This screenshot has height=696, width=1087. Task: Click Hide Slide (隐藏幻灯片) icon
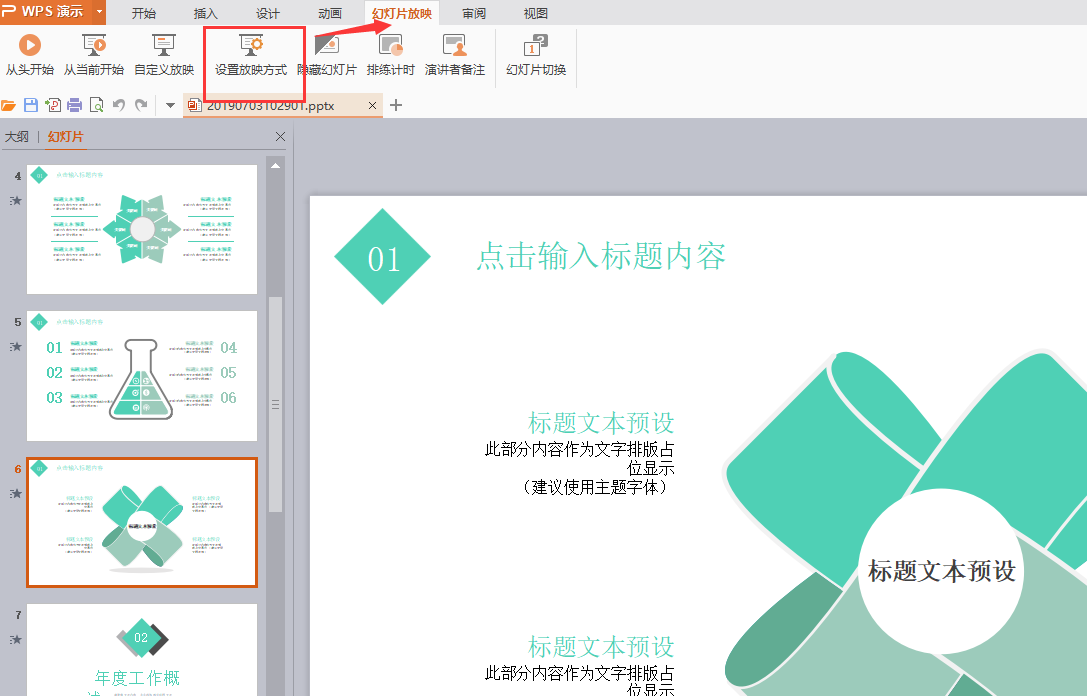[327, 46]
